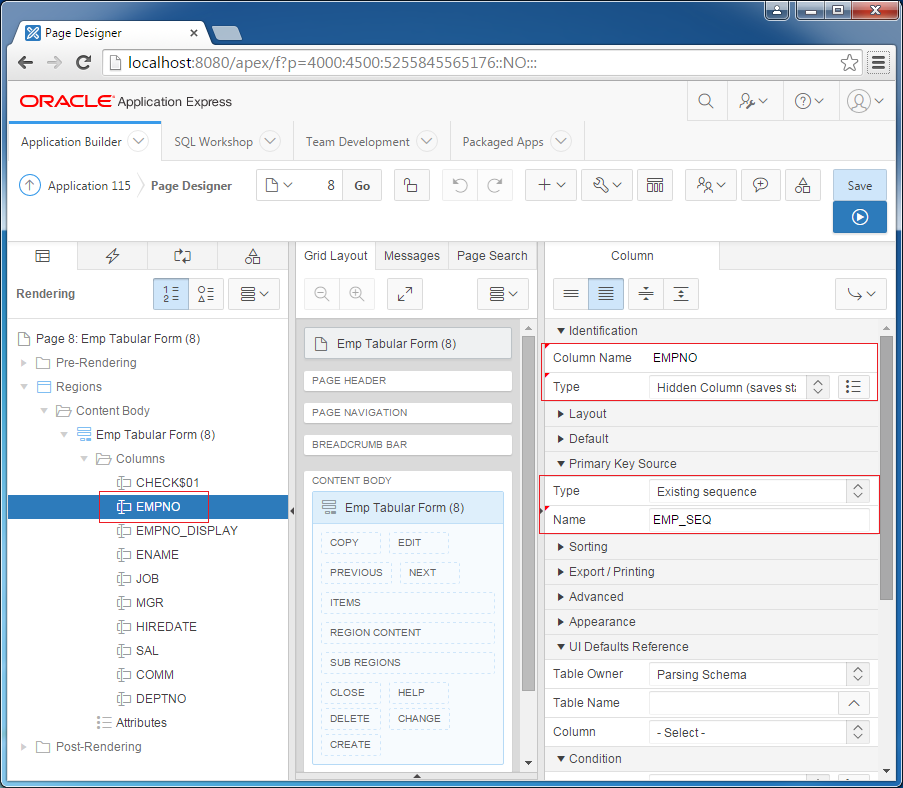Open Primary Key Source Type dropdown
The image size is (903, 788).
pos(759,491)
